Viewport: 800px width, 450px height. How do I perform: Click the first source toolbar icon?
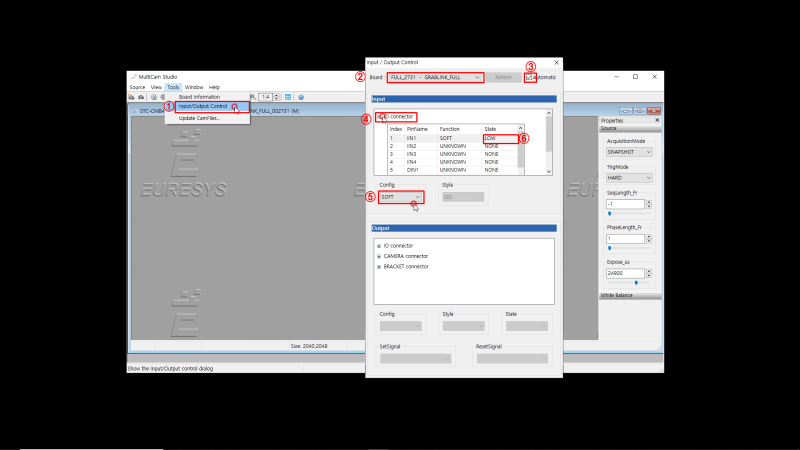[132, 97]
